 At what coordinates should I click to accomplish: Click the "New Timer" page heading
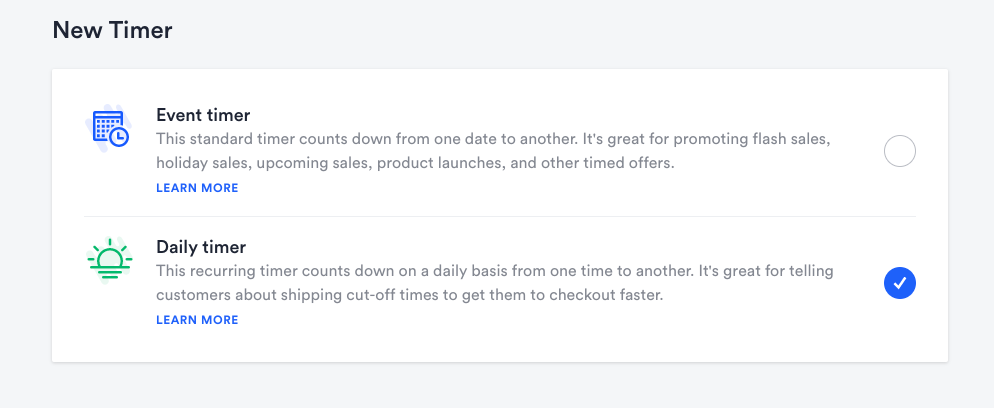tap(113, 31)
